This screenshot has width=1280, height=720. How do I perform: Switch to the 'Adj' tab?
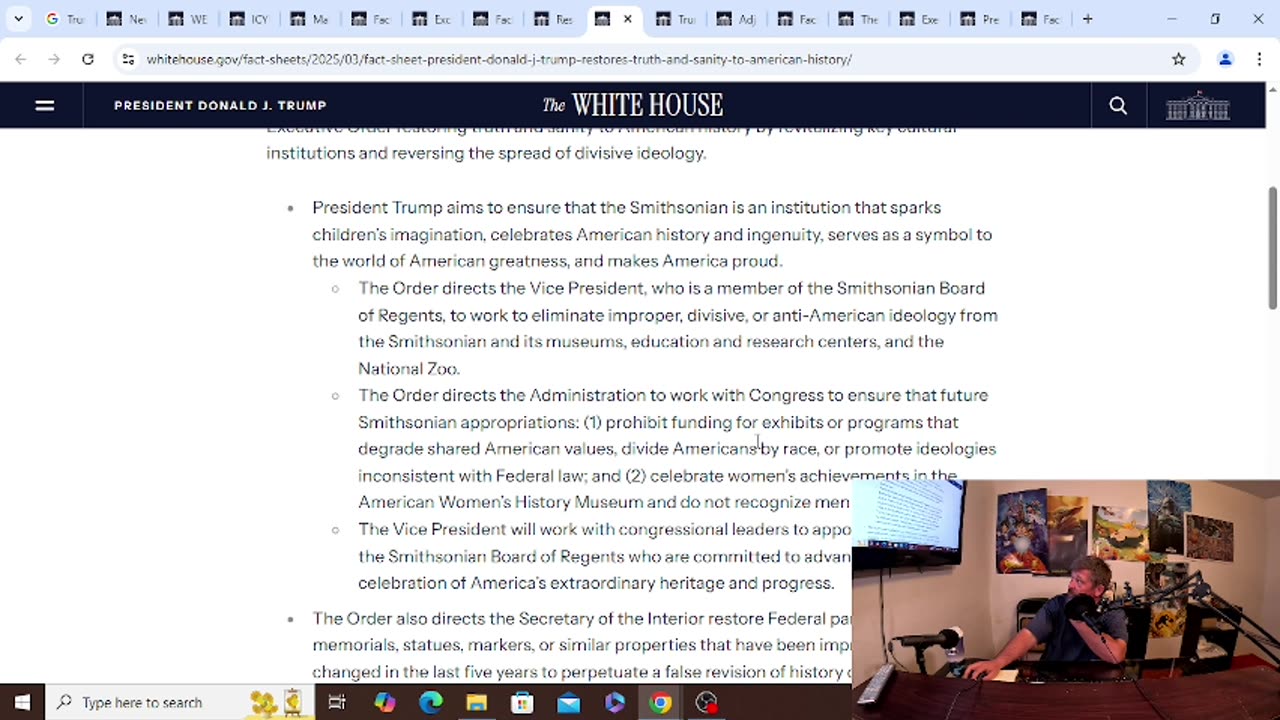(x=737, y=19)
